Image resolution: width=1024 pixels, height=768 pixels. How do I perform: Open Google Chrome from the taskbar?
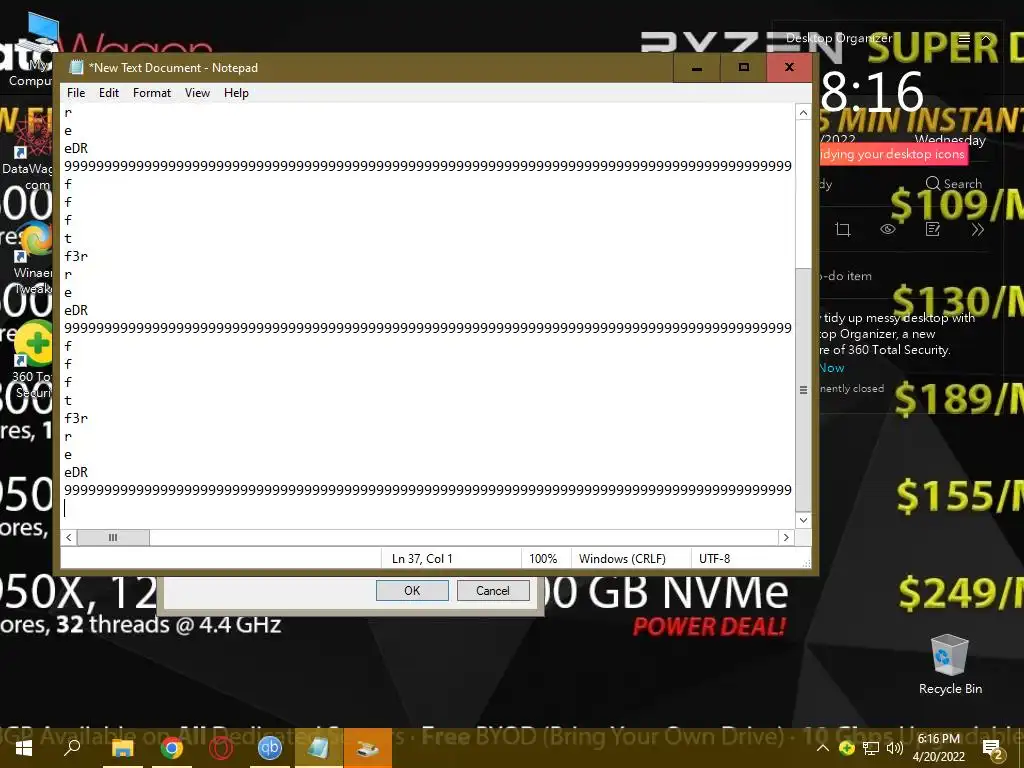pos(172,748)
